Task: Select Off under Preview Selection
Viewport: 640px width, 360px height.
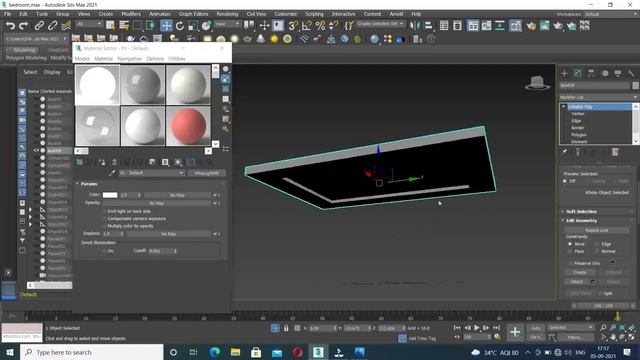Action: point(565,181)
